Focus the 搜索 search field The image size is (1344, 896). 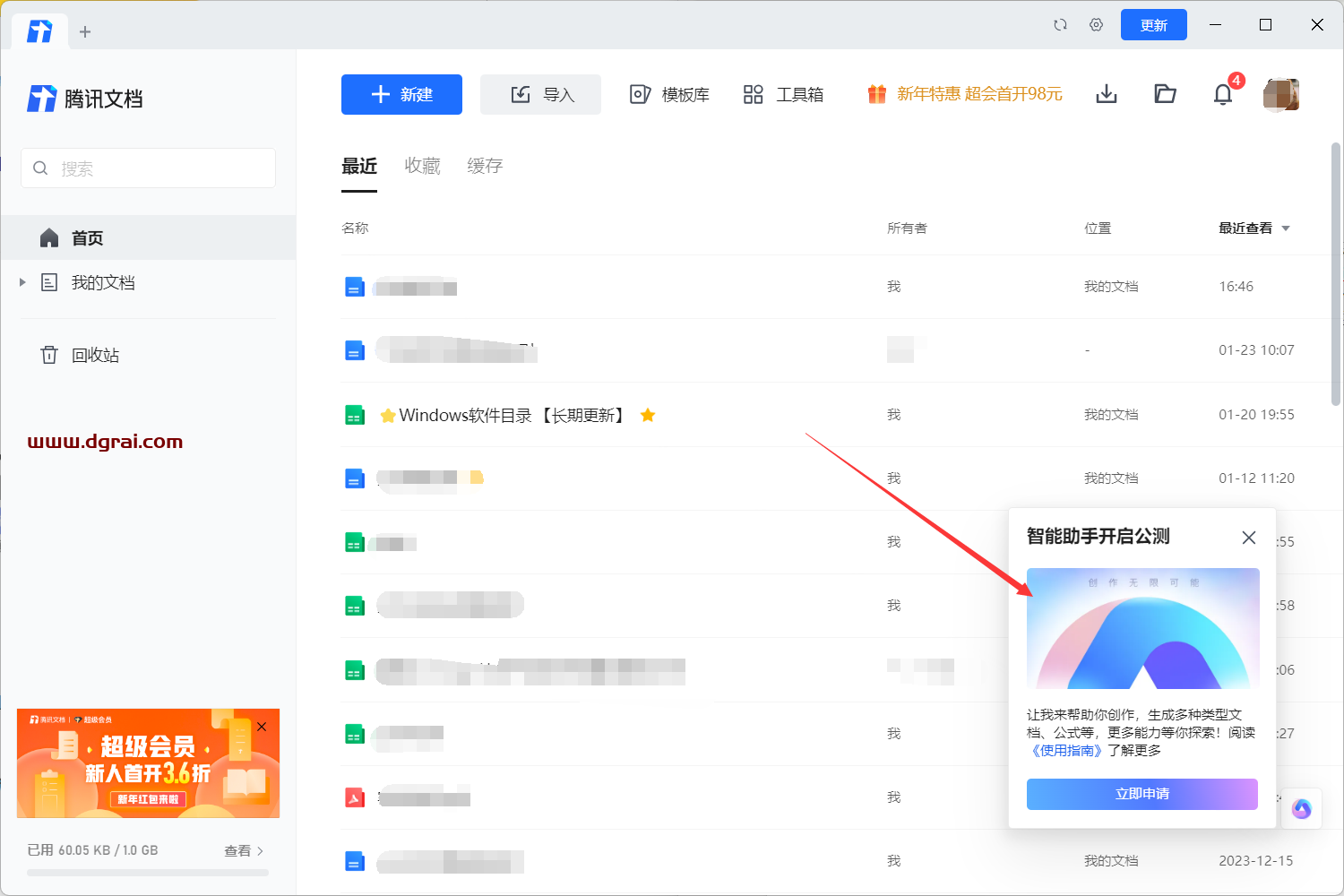[x=148, y=168]
